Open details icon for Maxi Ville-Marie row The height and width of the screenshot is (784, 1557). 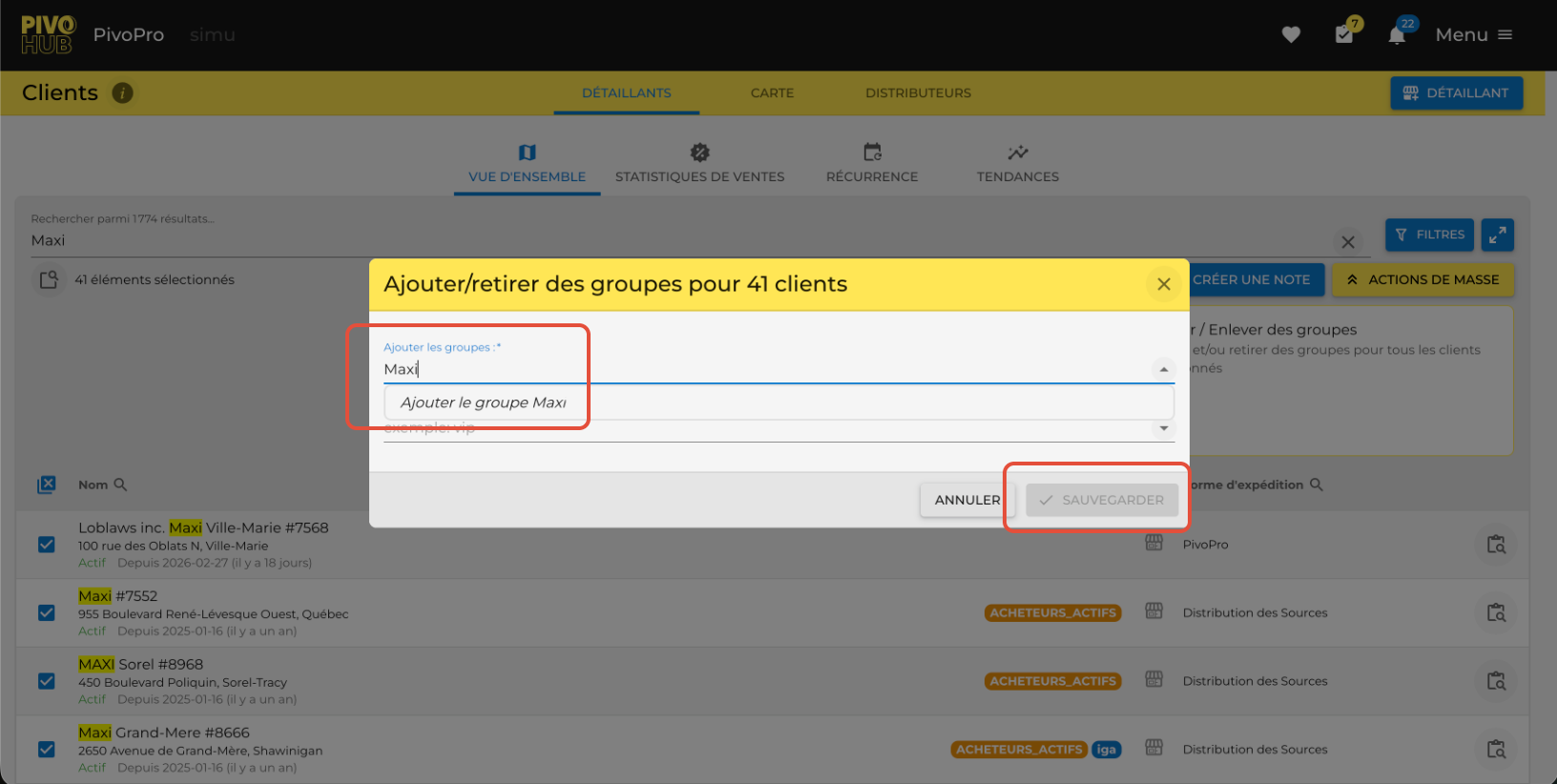[1496, 545]
